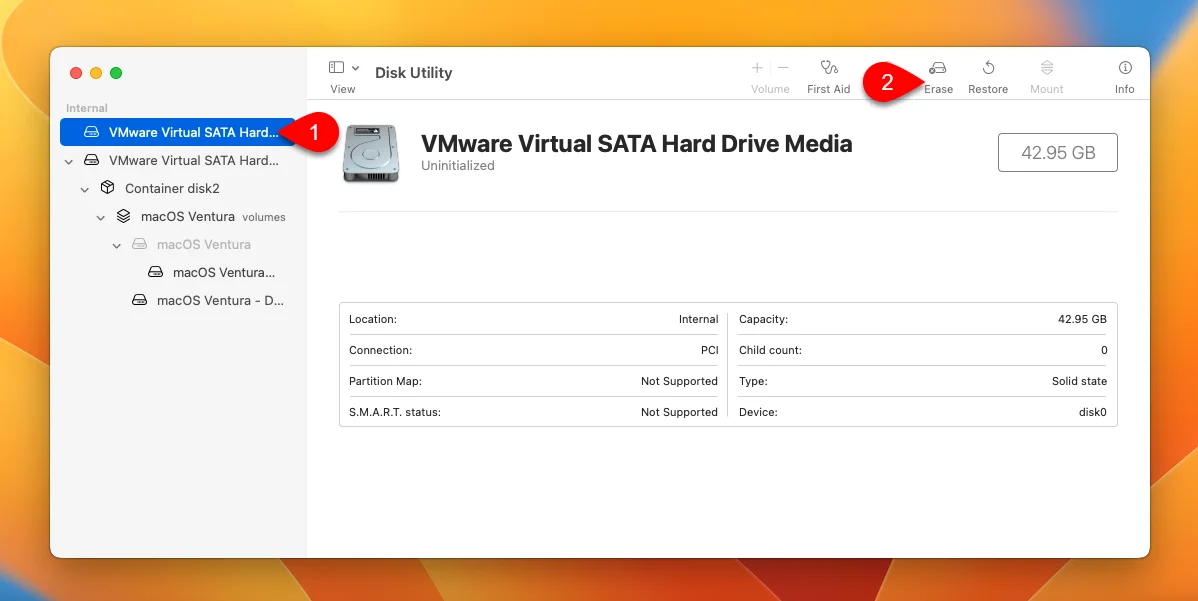The image size is (1198, 601).
Task: Open the Info toolbar icon
Action: [x=1125, y=68]
